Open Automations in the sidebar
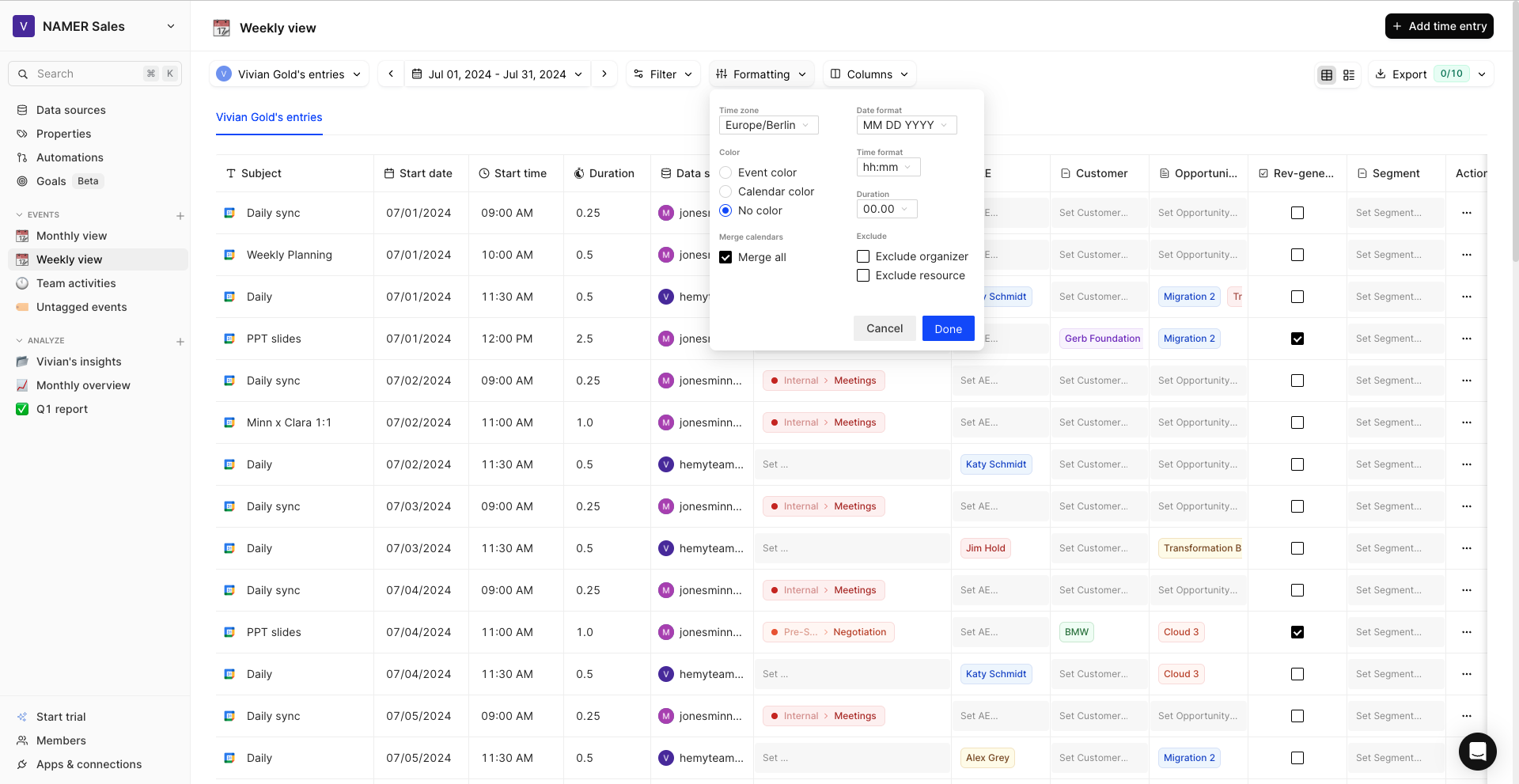The height and width of the screenshot is (784, 1519). tap(70, 157)
